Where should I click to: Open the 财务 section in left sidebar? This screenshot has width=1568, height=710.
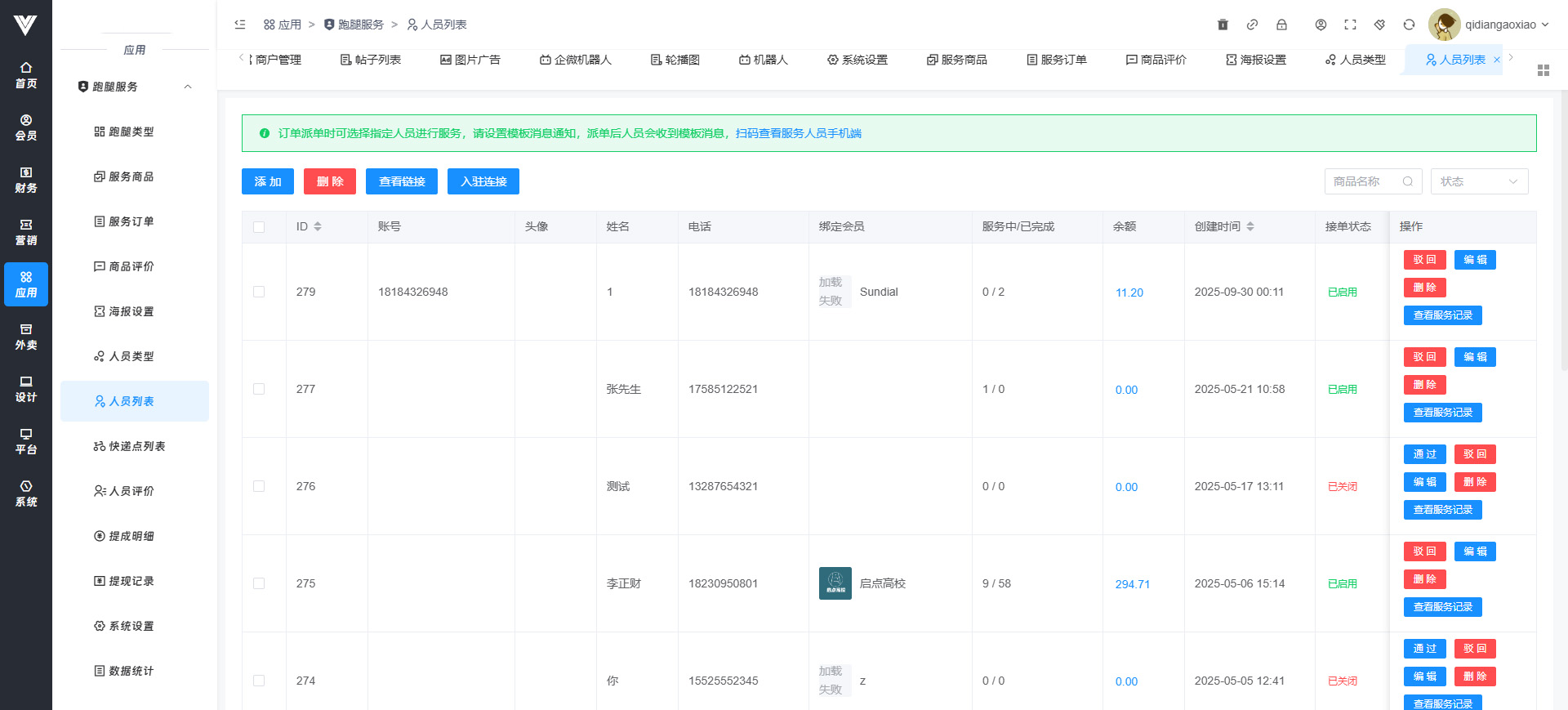pos(26,180)
